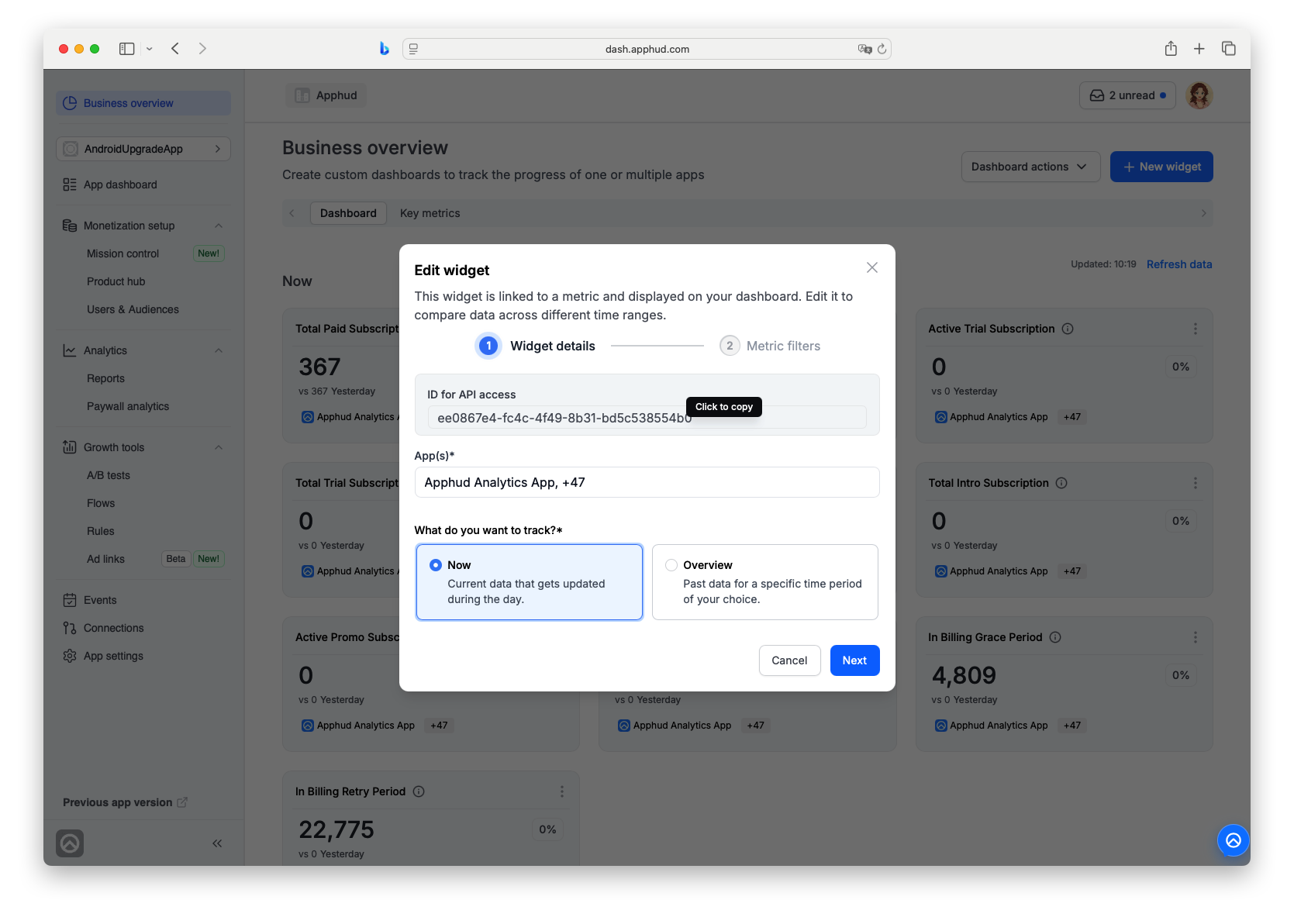Go to step 2 Metric filters

[770, 346]
